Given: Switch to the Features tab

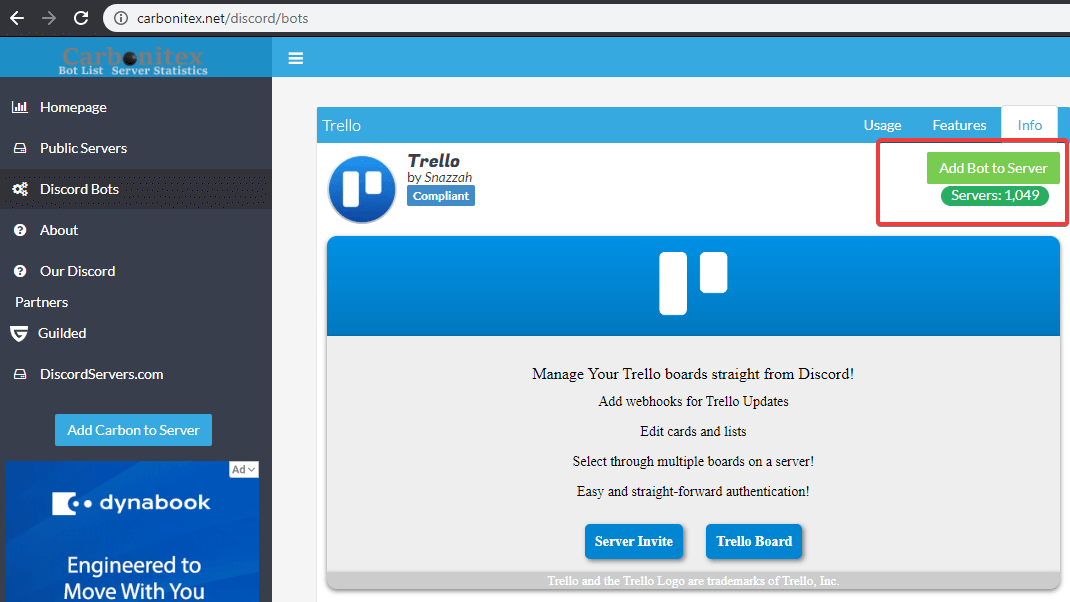Looking at the screenshot, I should [959, 125].
